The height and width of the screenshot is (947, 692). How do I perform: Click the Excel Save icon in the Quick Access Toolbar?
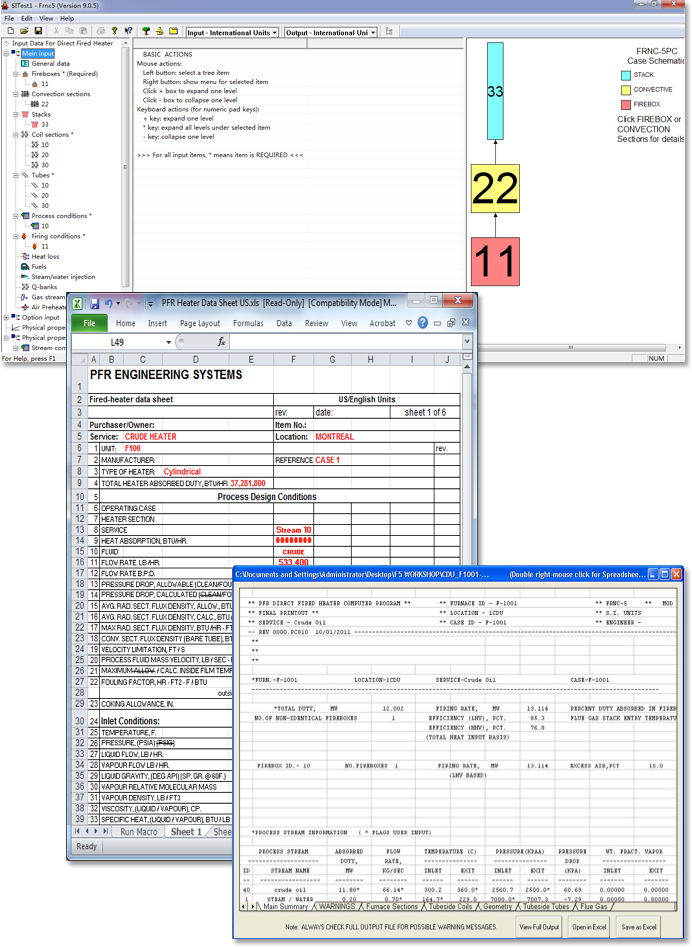coord(94,304)
